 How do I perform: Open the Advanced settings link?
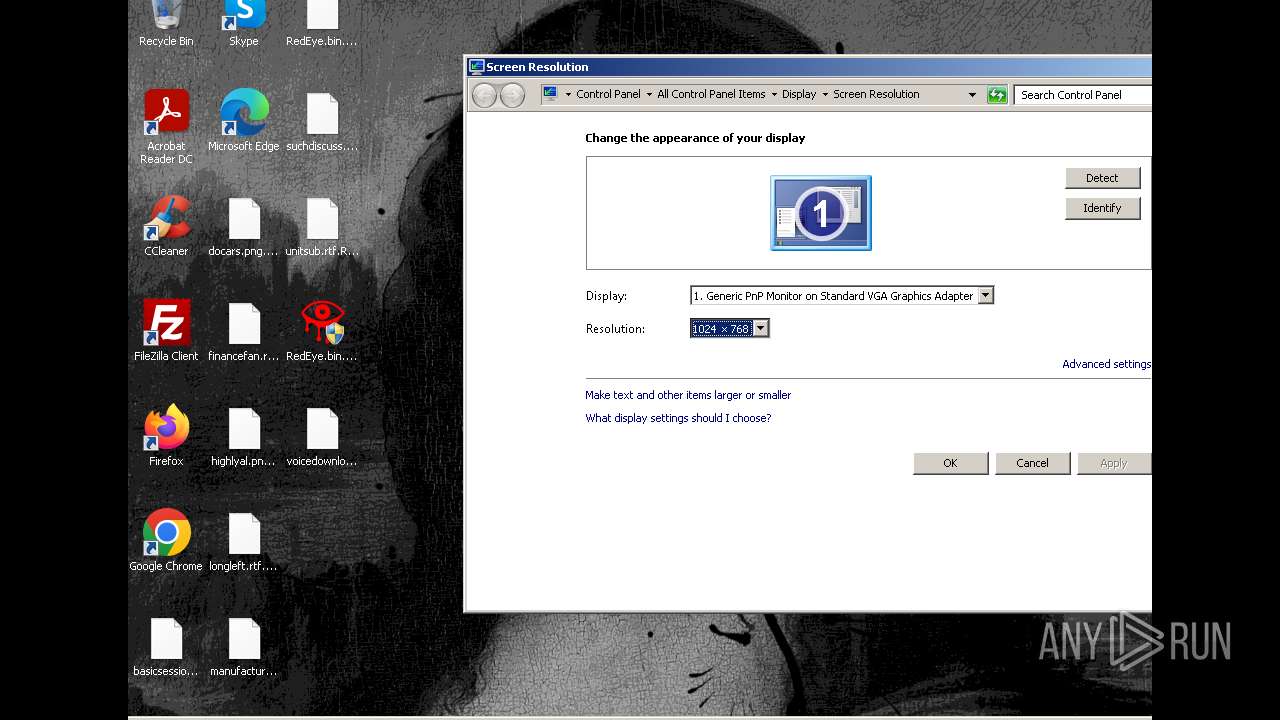pyautogui.click(x=1107, y=364)
